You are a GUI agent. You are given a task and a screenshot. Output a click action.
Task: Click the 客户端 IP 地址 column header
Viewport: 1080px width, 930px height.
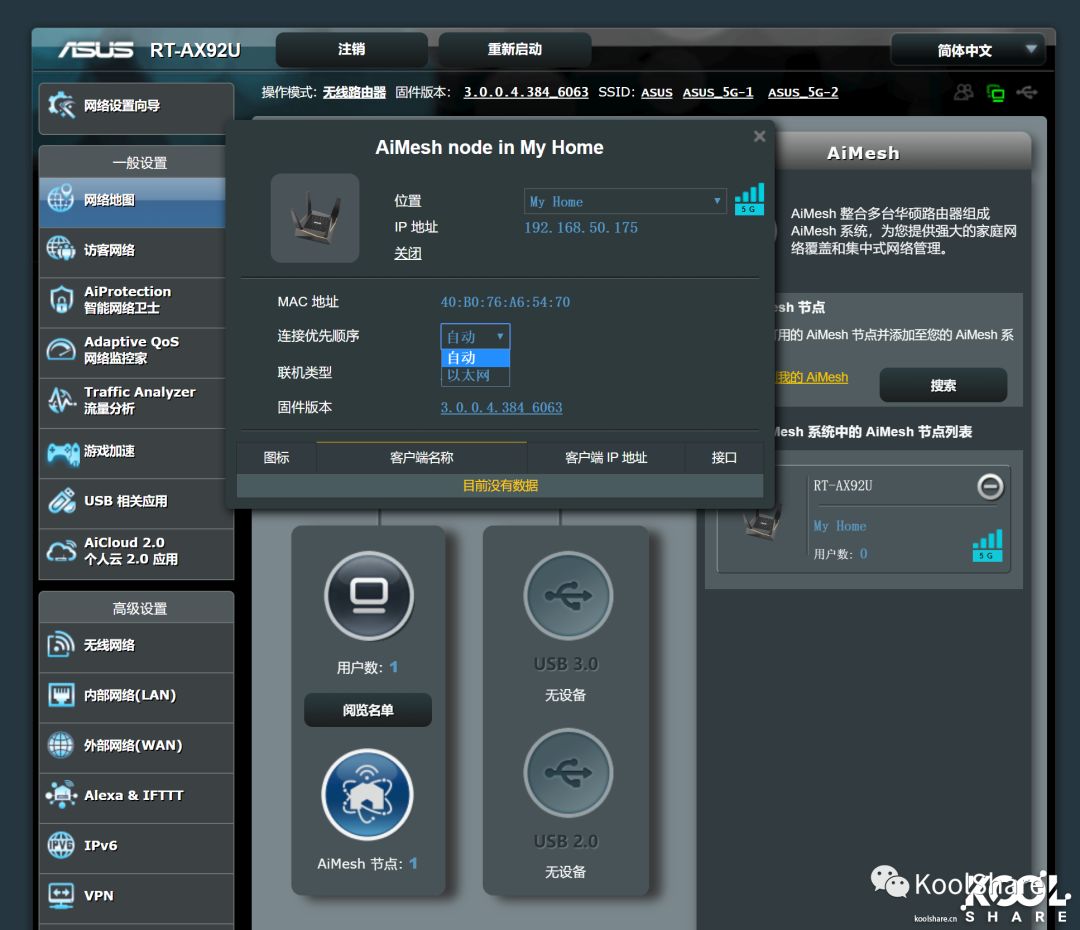[x=606, y=457]
